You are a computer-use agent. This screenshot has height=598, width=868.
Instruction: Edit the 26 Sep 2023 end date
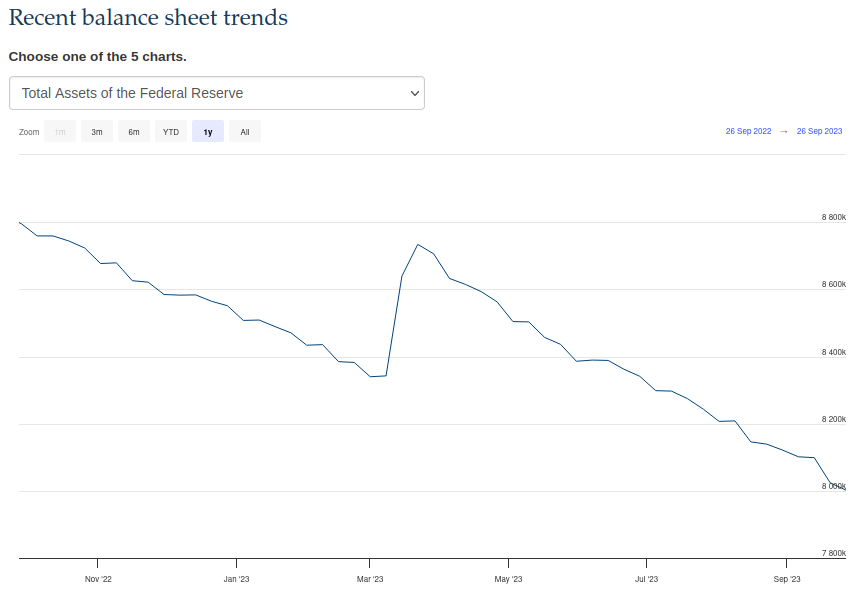click(819, 132)
